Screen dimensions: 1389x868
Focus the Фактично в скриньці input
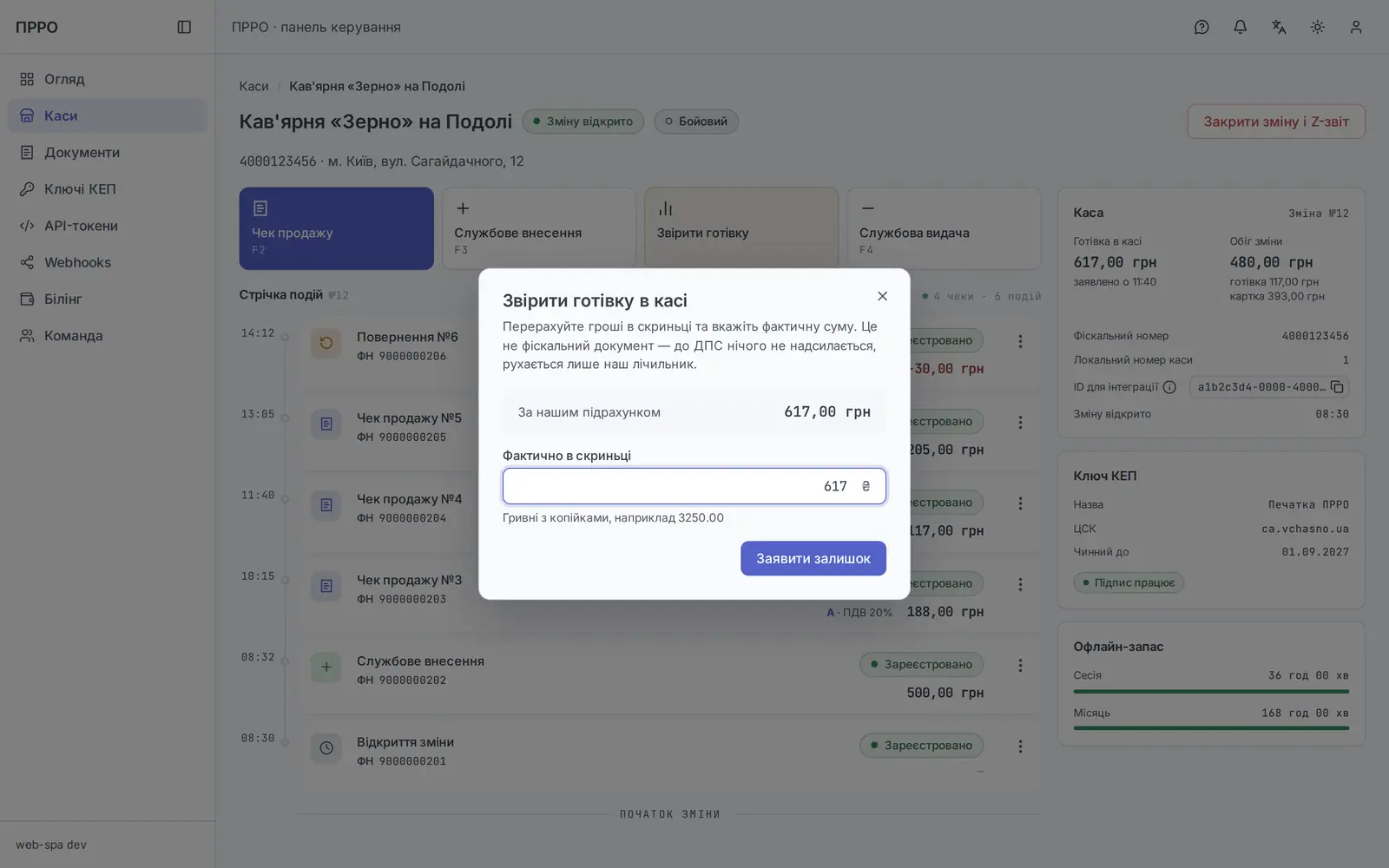click(694, 486)
